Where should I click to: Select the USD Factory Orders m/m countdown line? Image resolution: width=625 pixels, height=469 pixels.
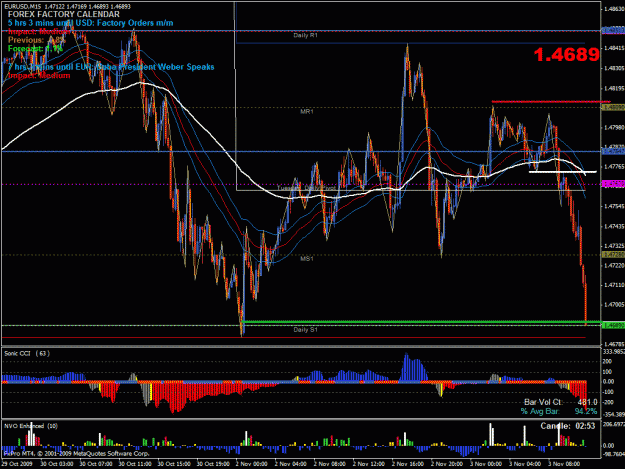90,23
